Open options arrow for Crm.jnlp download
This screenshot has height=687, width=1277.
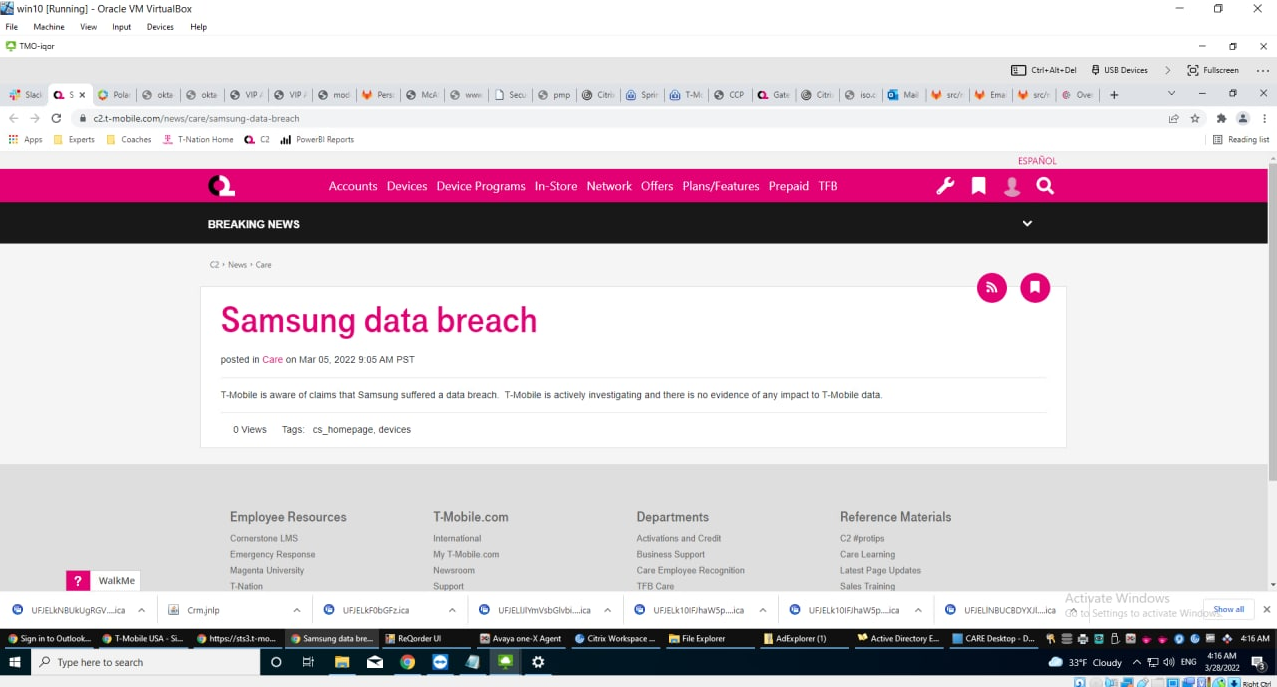297,610
